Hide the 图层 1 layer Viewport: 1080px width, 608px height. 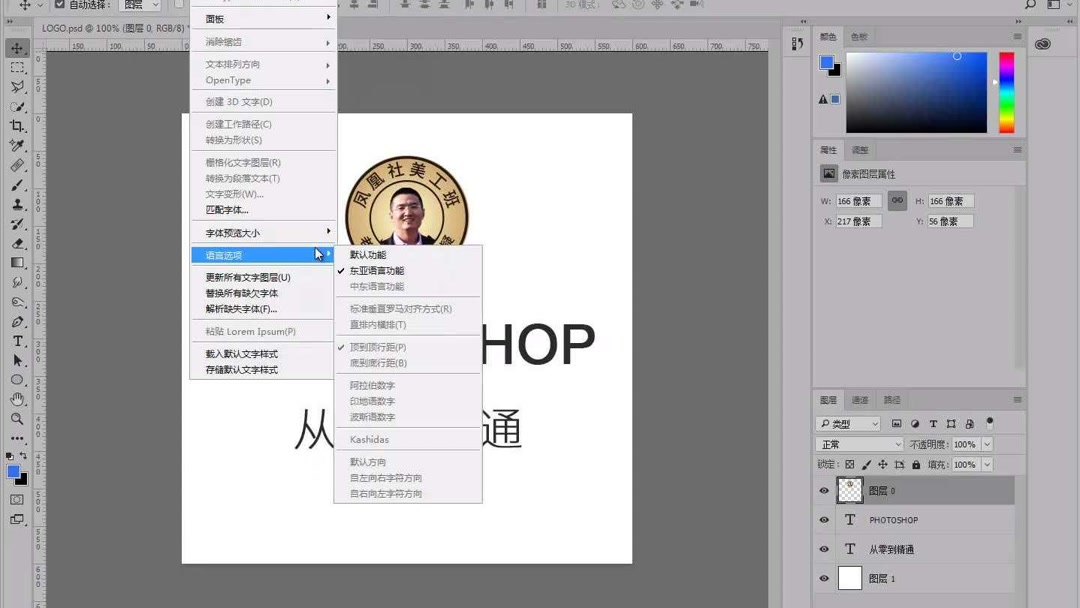tap(823, 578)
